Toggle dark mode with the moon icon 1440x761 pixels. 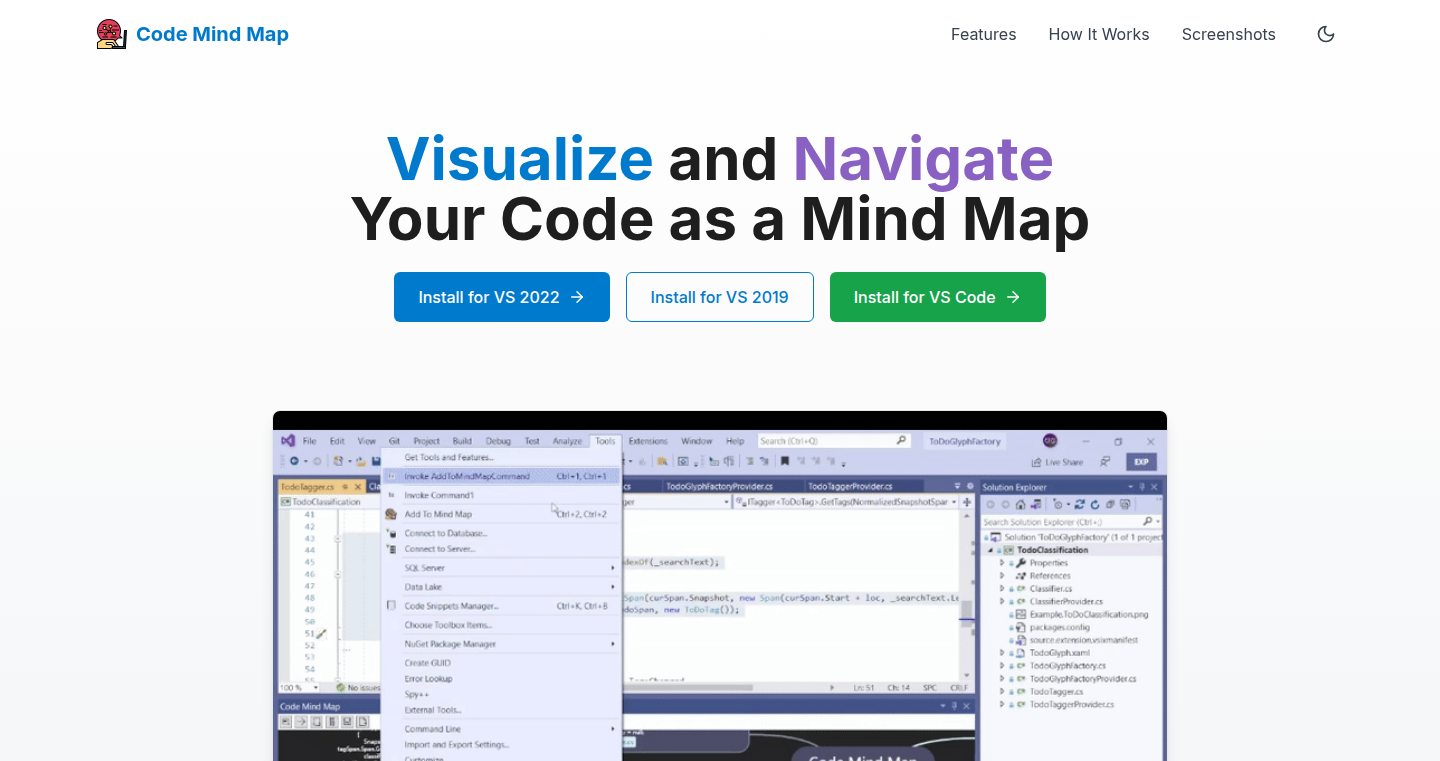(x=1326, y=34)
